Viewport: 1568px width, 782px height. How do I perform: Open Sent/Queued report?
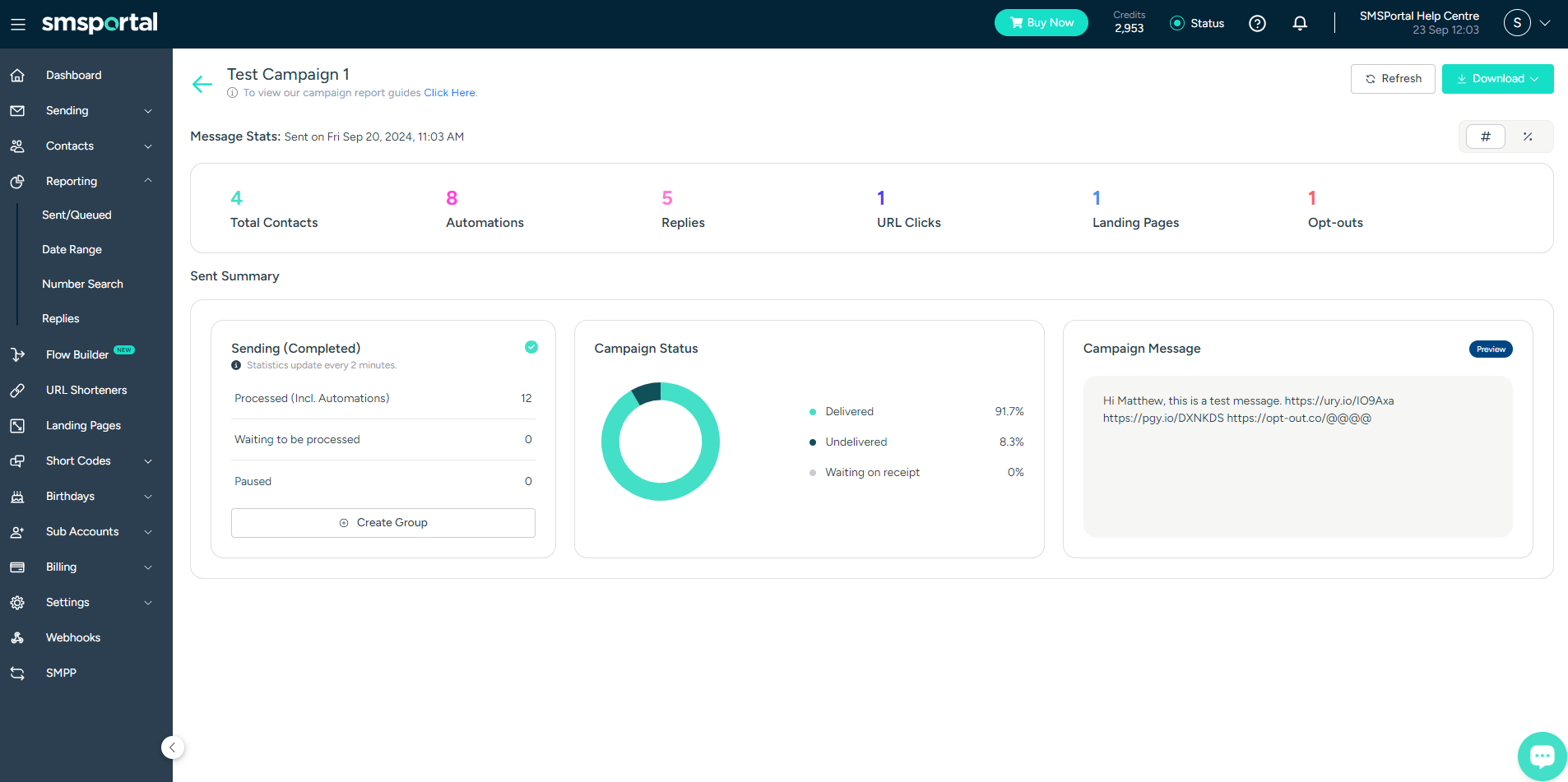point(77,215)
